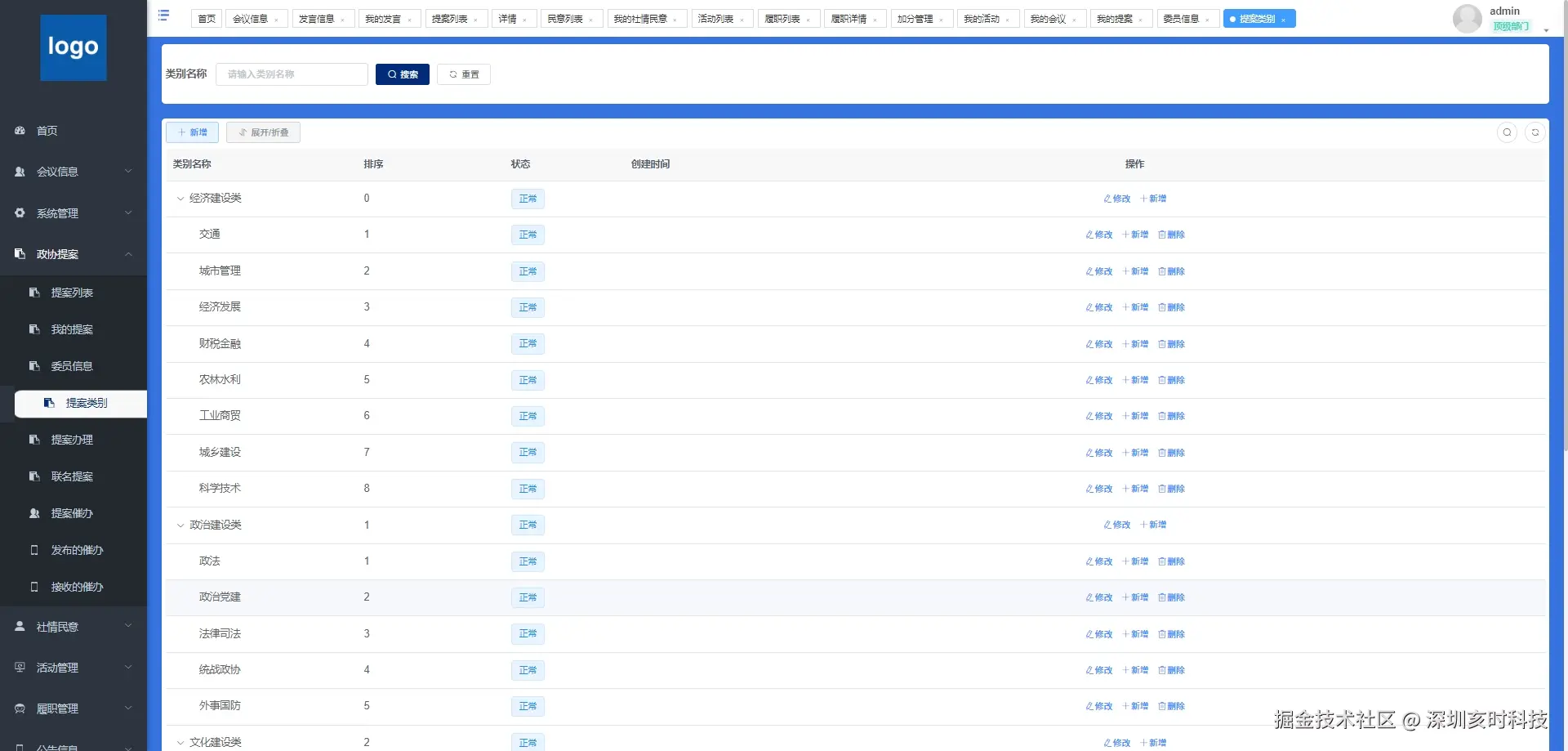This screenshot has width=1568, height=751.
Task: Click the 排序 column header
Action: coord(373,164)
